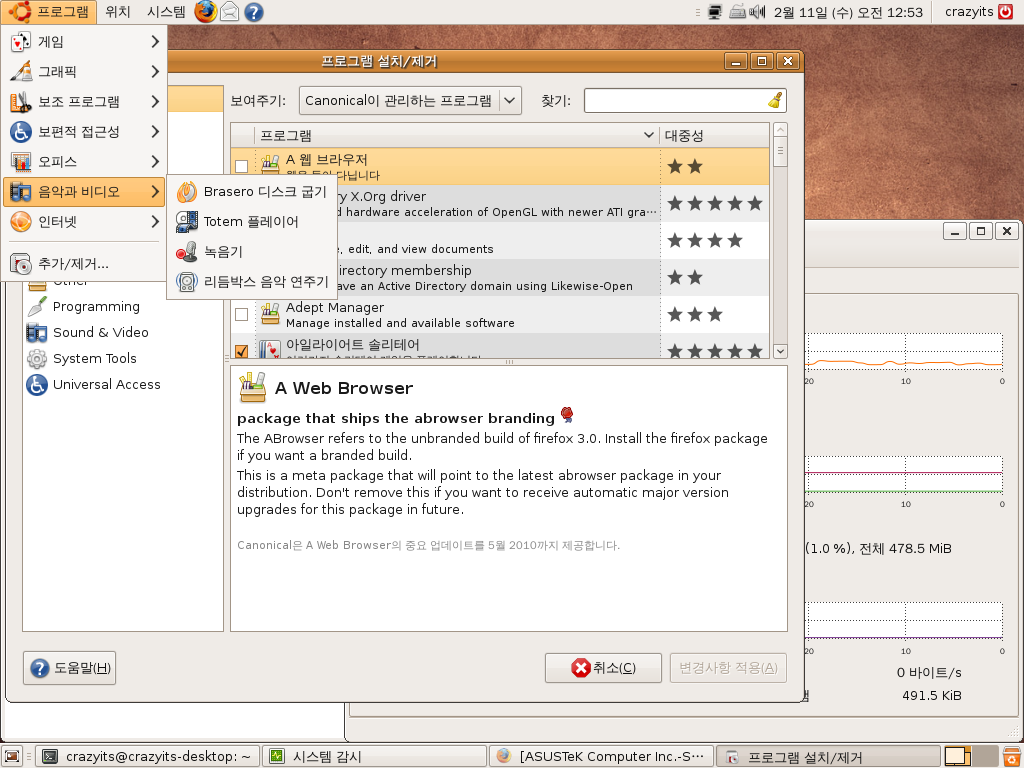Expand the 보편적 접근성 submenu
This screenshot has height=768, width=1024.
tap(84, 132)
